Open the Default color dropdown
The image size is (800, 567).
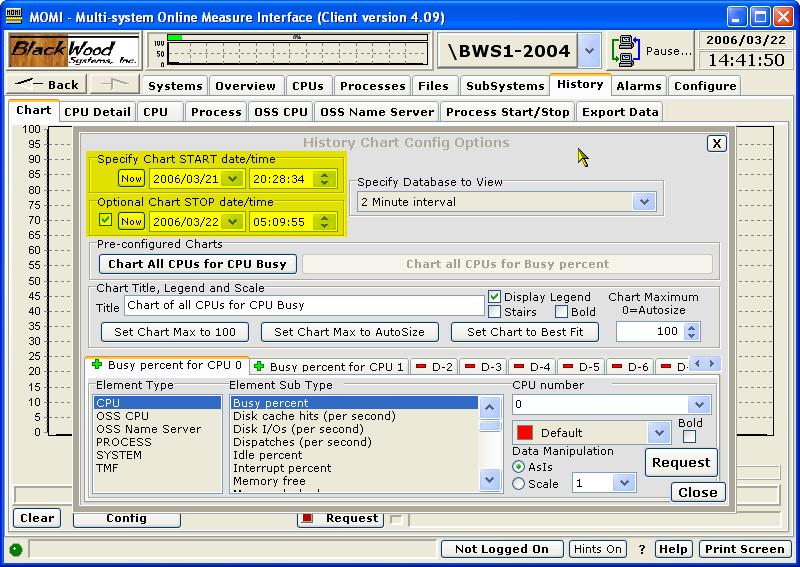click(659, 433)
